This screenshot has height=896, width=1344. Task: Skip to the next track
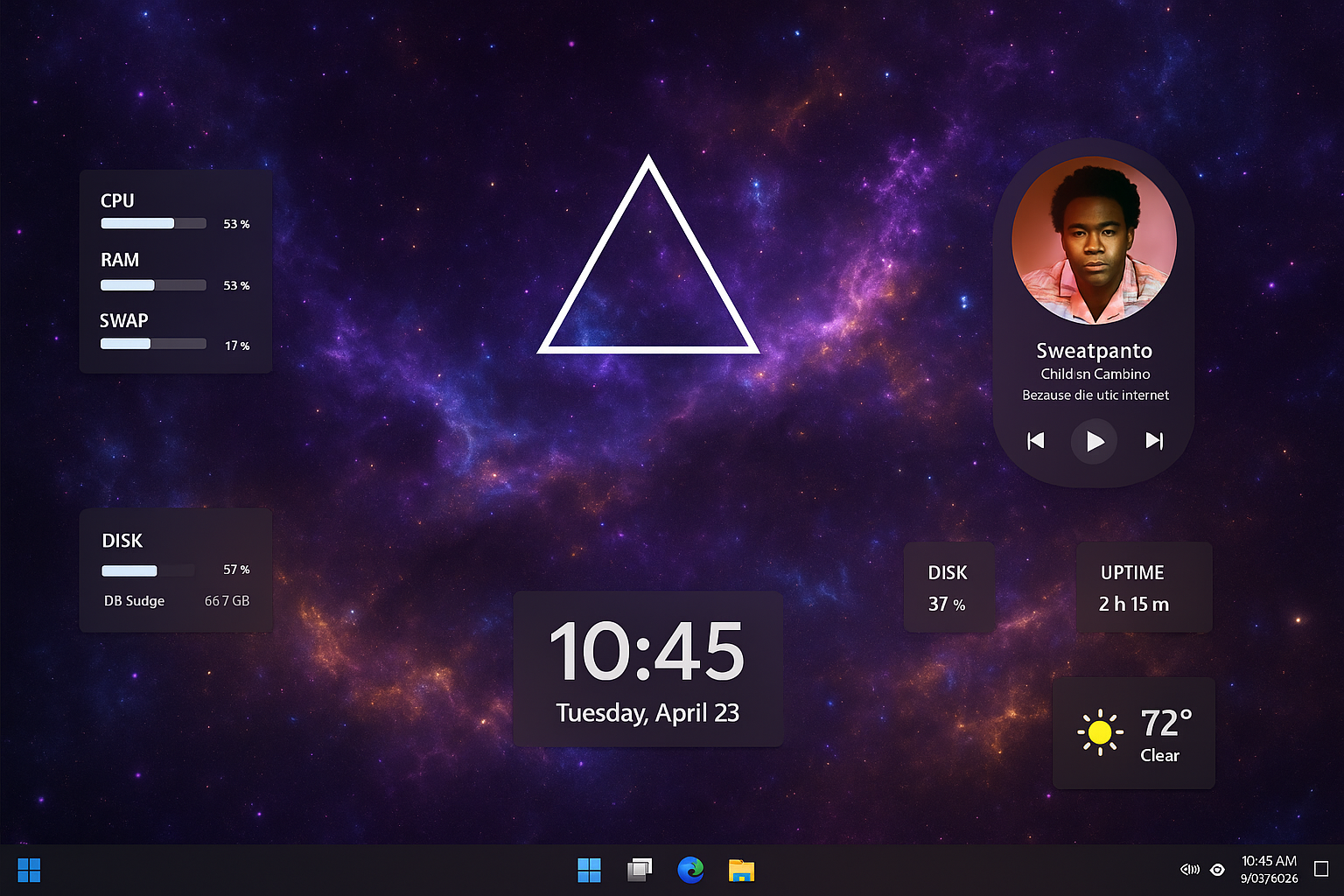[1154, 441]
